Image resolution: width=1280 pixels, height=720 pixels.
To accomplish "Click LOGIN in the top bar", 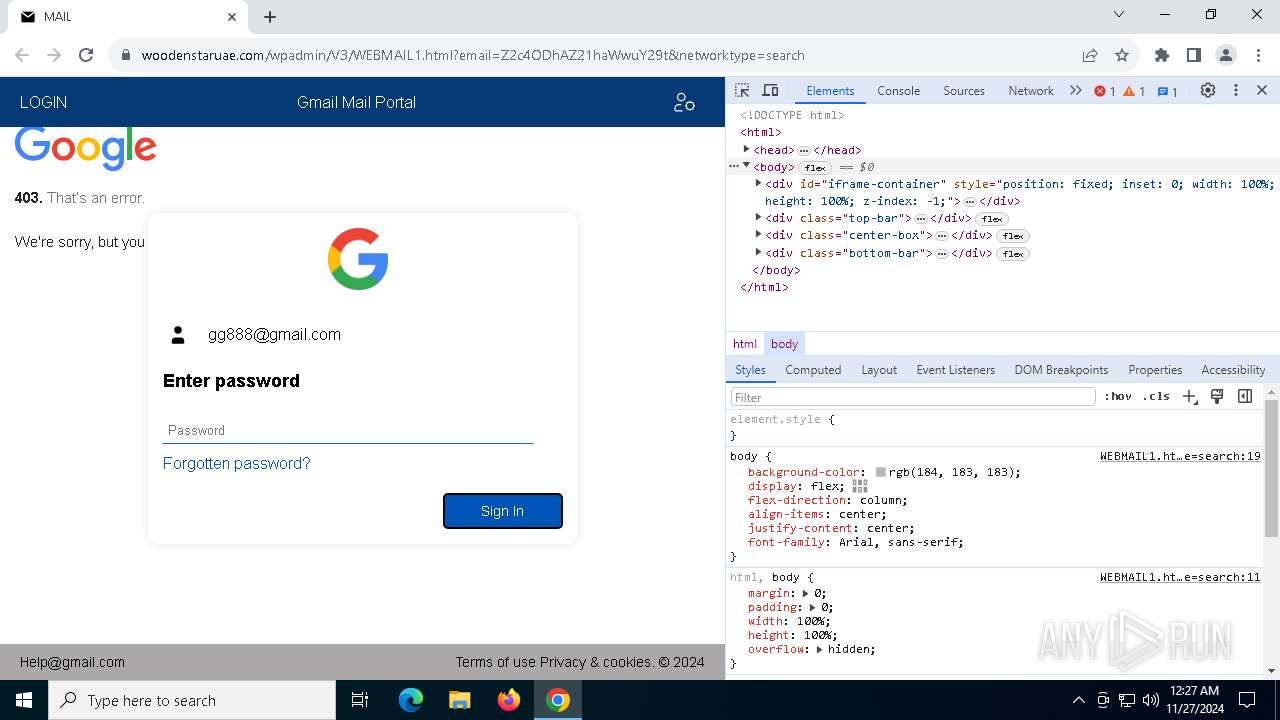I will point(43,102).
